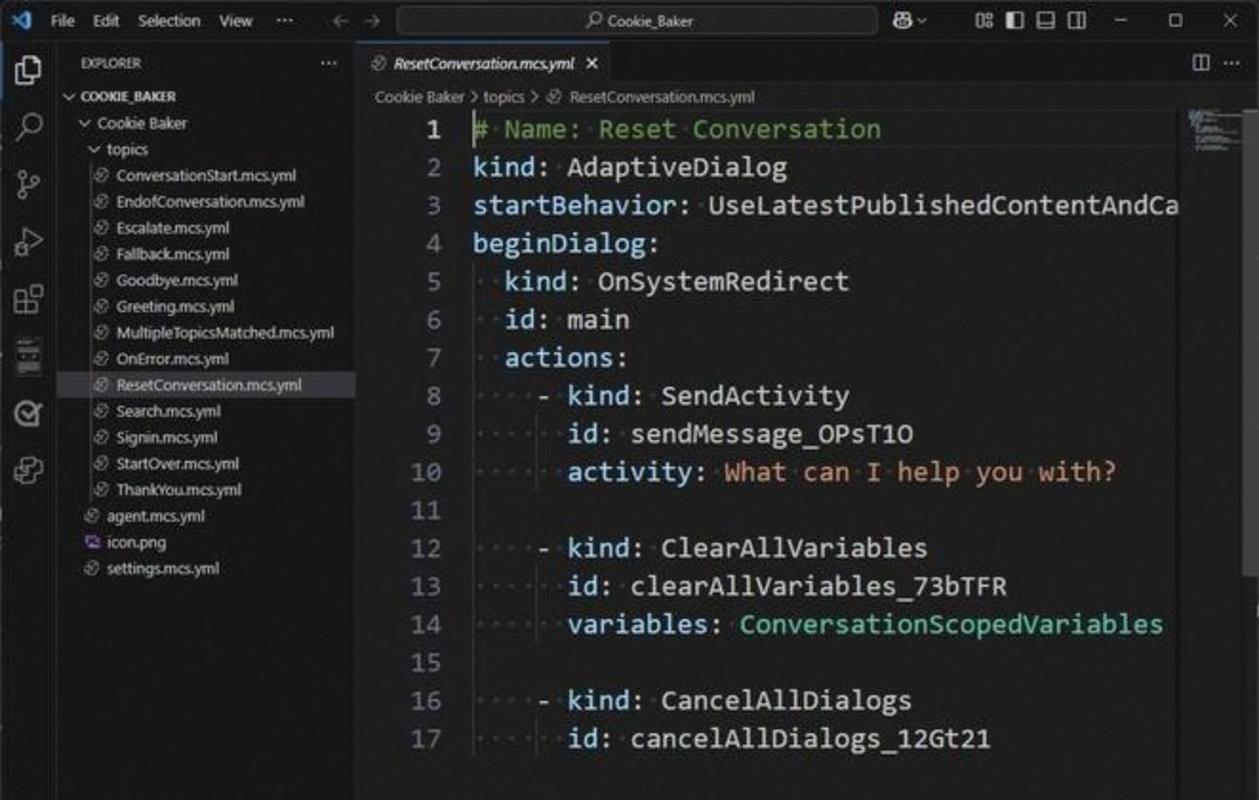1259x800 pixels.
Task: Open the Explorer view in activity bar
Action: 28,69
